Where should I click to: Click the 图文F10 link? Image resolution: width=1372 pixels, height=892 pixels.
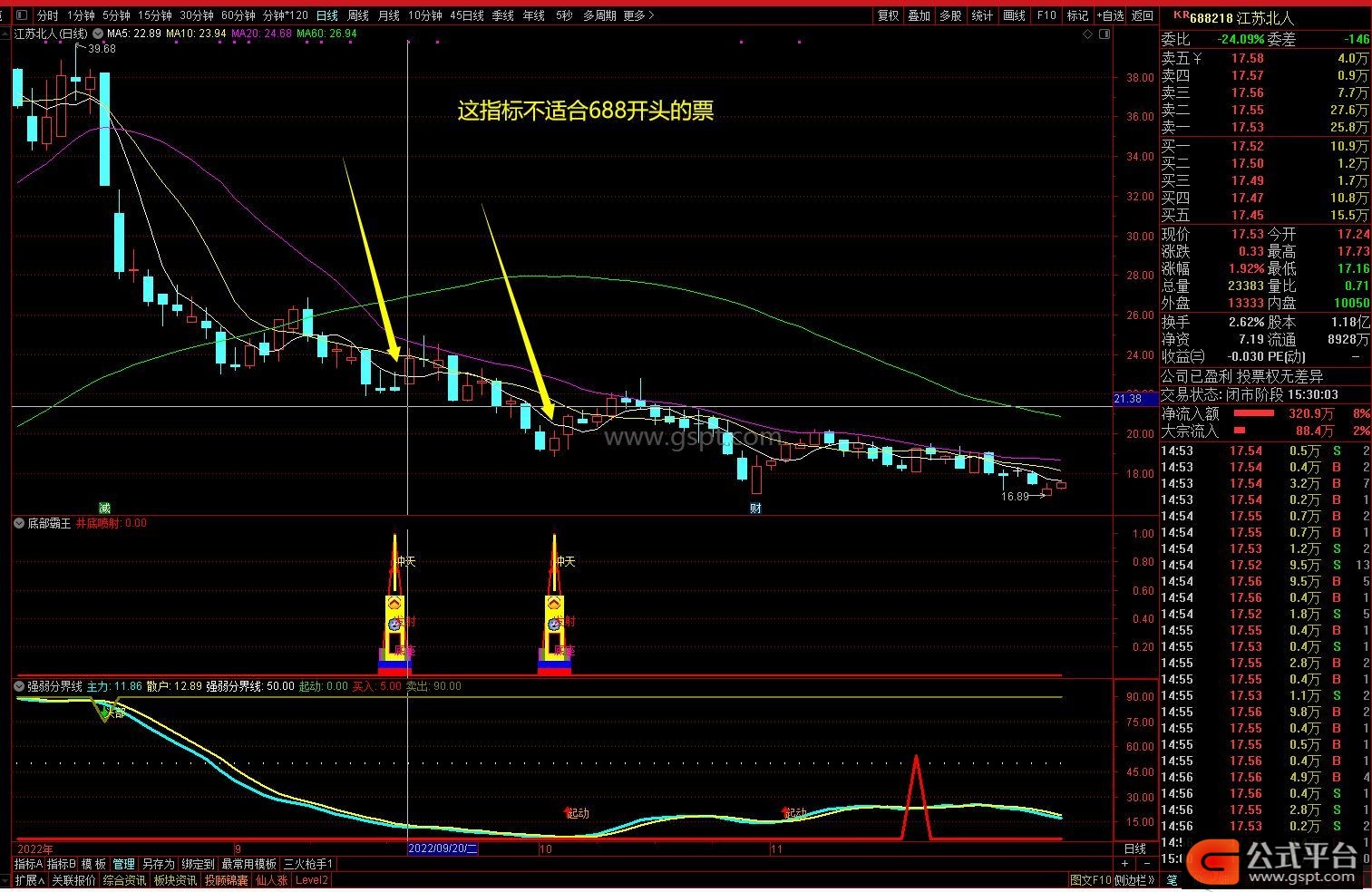click(x=1090, y=880)
